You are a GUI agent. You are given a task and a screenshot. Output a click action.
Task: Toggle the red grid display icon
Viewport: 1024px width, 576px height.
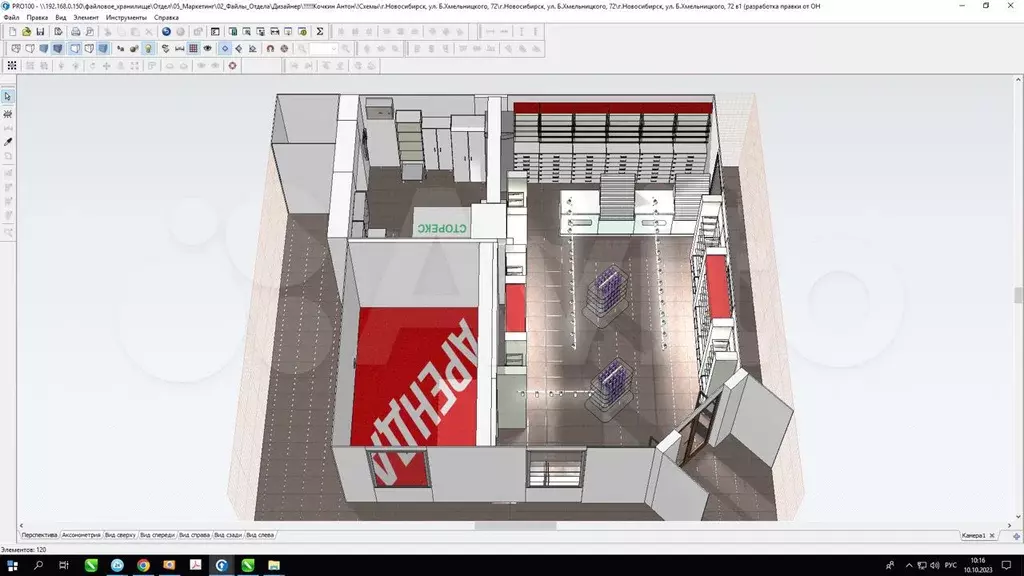coord(193,48)
